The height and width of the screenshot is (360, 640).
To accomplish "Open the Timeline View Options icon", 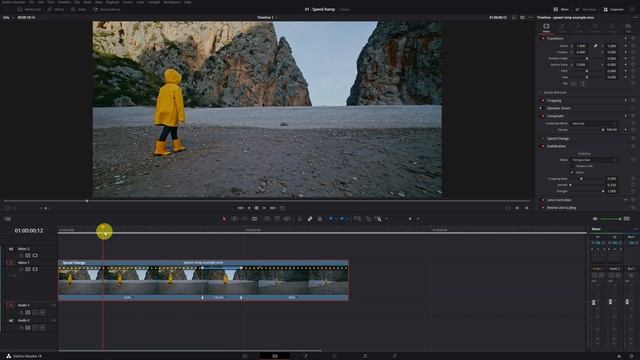I will coord(8,219).
